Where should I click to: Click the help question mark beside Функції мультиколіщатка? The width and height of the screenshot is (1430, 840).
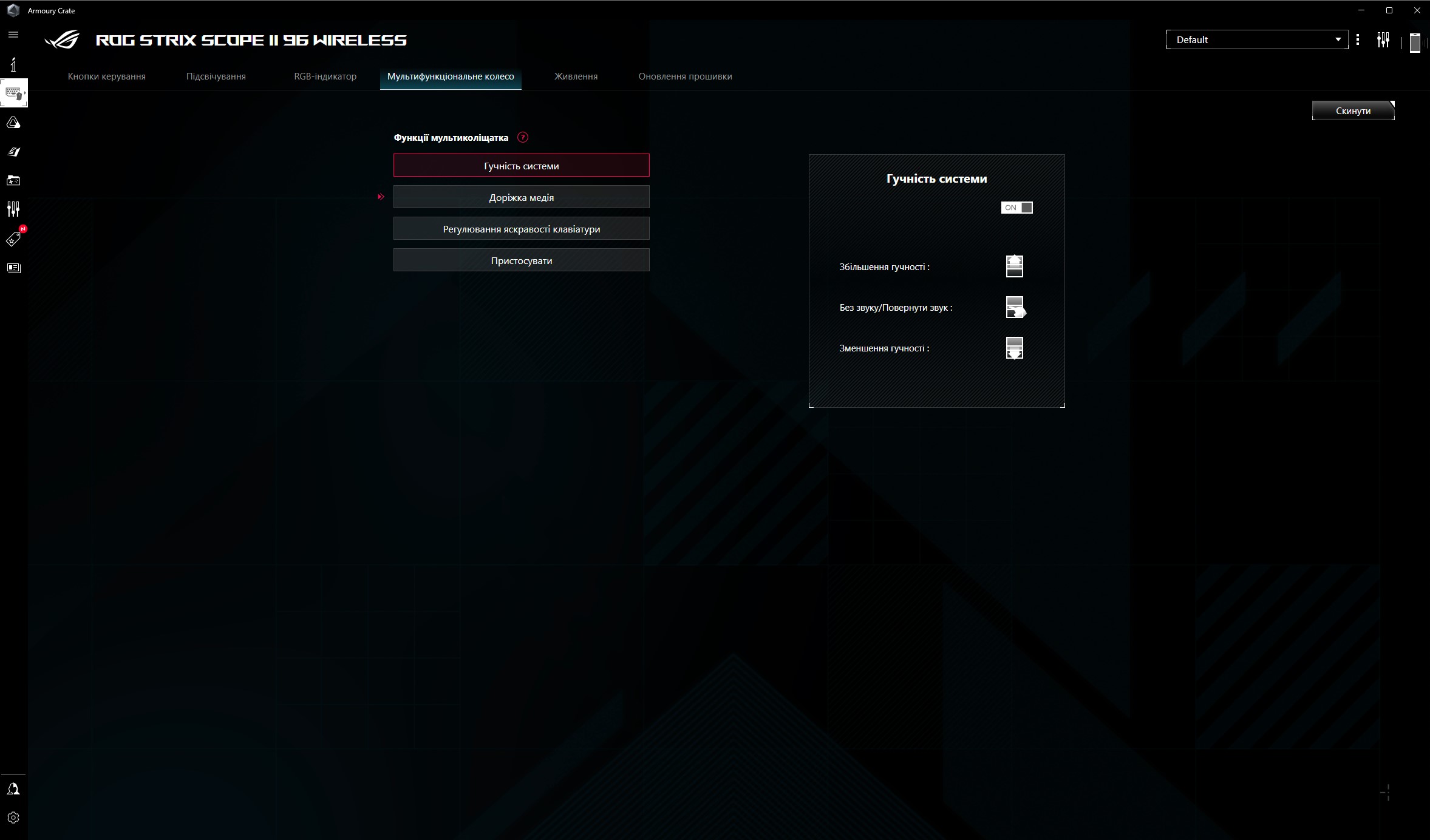[x=522, y=137]
